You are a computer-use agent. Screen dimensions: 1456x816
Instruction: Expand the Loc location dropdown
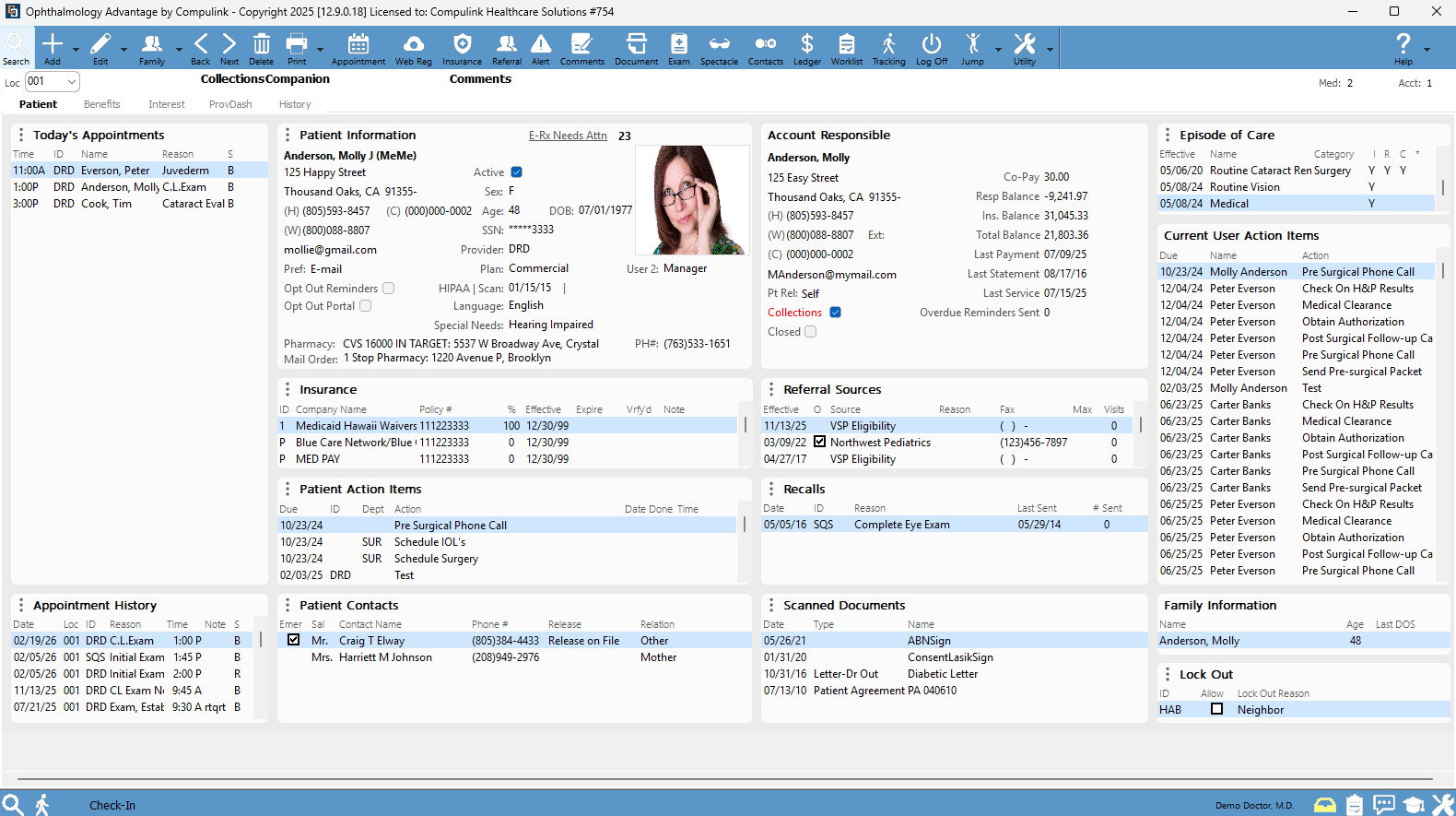[x=72, y=82]
